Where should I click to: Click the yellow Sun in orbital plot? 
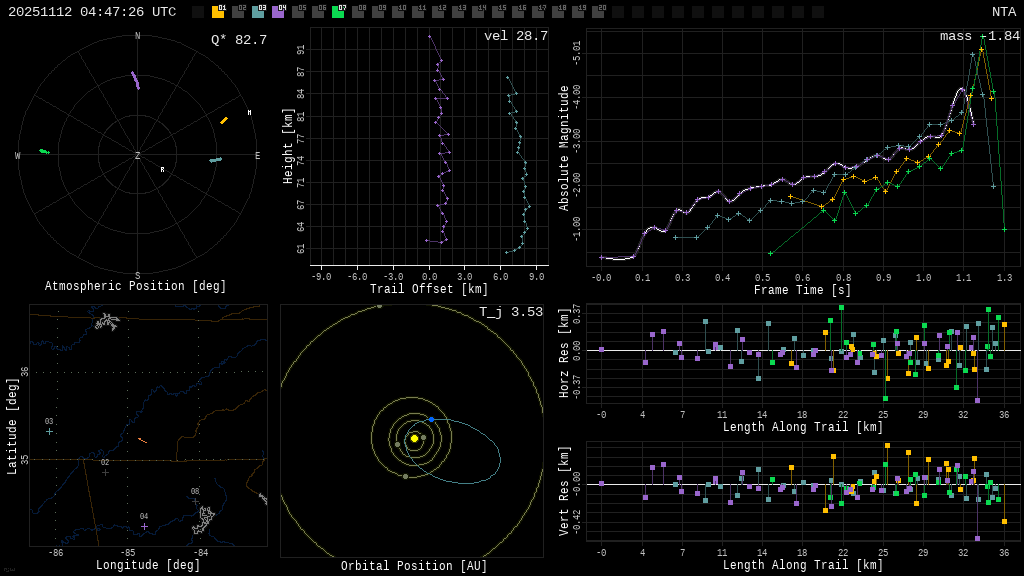(414, 438)
